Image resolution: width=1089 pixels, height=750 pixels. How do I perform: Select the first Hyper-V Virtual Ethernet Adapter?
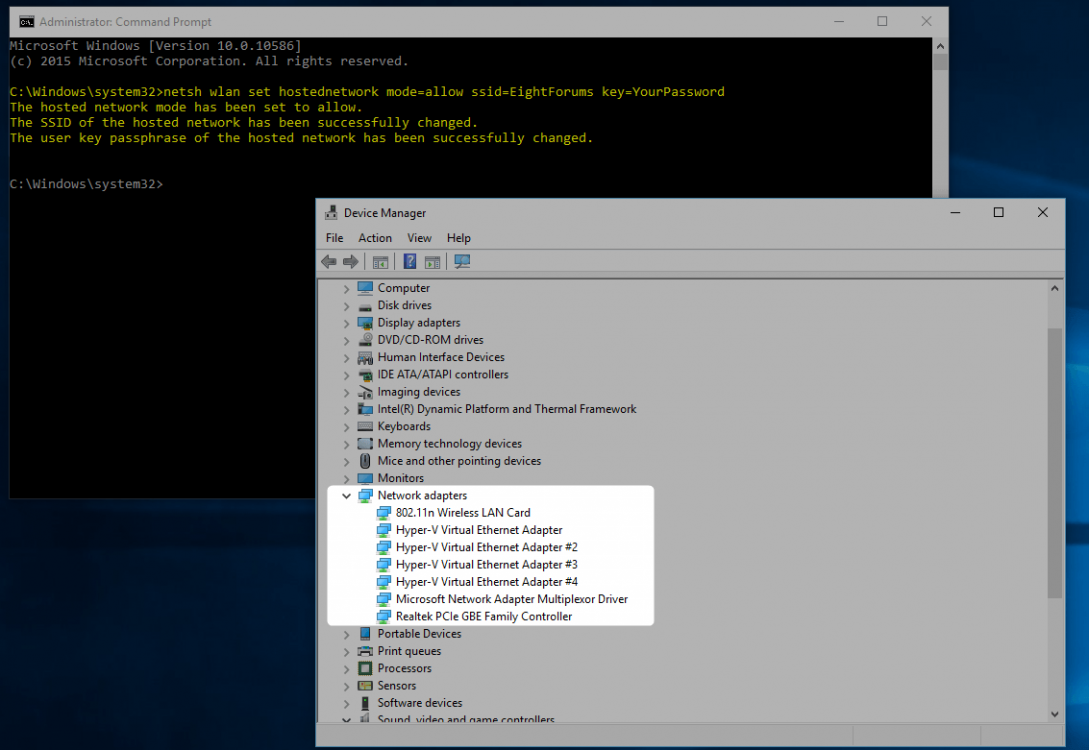(479, 530)
